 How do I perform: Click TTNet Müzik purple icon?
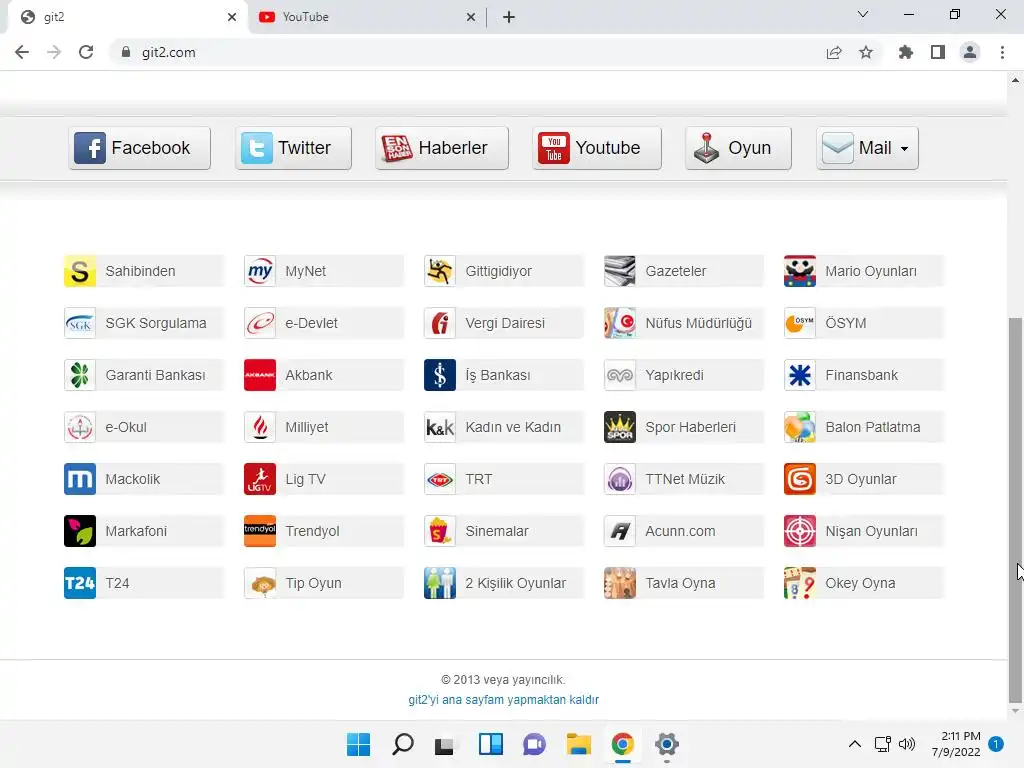tap(620, 479)
